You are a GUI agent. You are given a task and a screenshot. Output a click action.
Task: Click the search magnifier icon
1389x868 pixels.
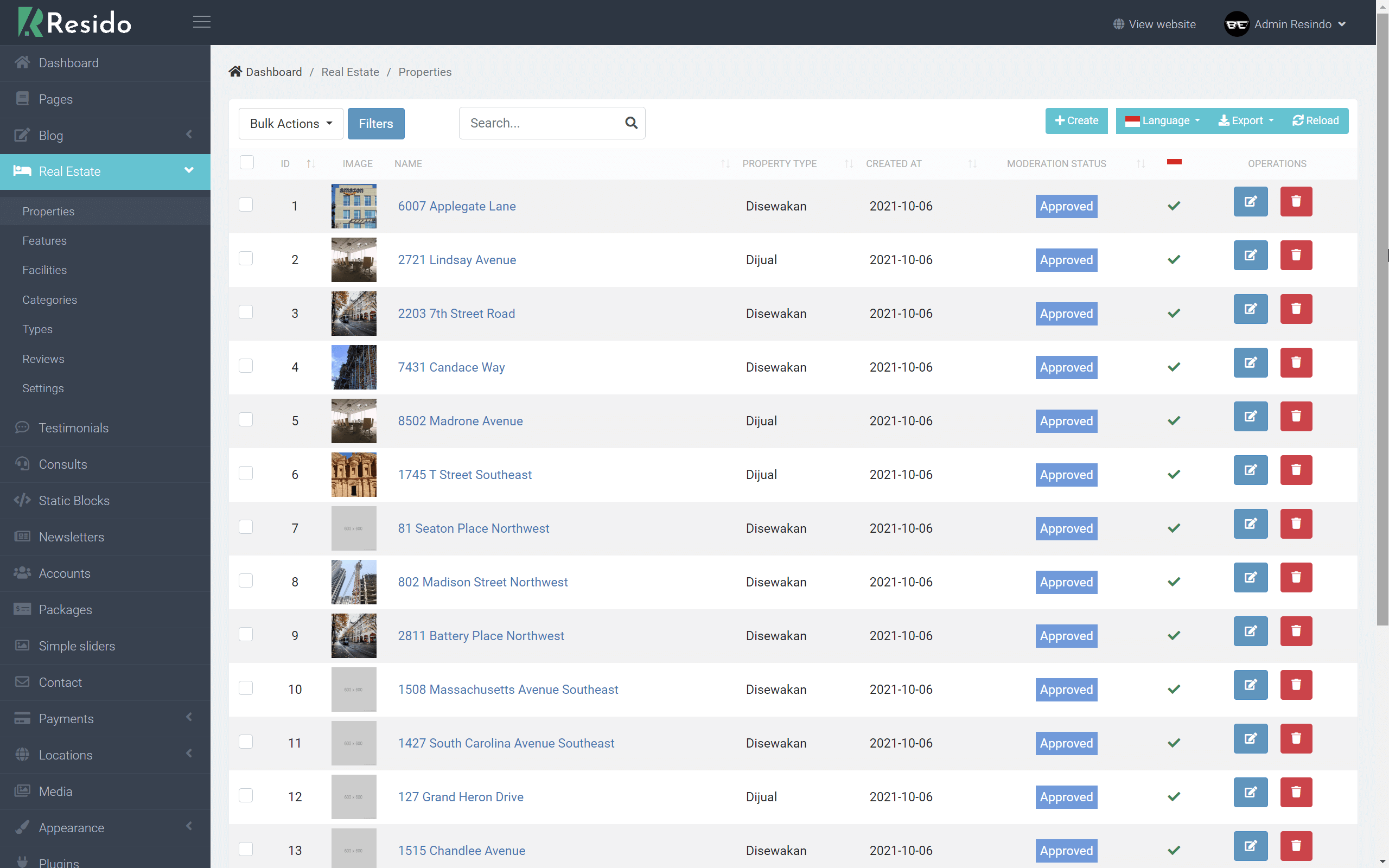pos(631,123)
